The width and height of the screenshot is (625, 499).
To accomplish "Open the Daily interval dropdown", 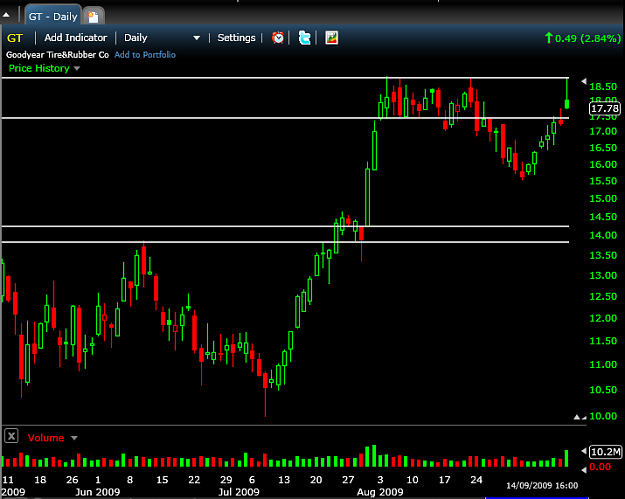I will click(x=162, y=38).
